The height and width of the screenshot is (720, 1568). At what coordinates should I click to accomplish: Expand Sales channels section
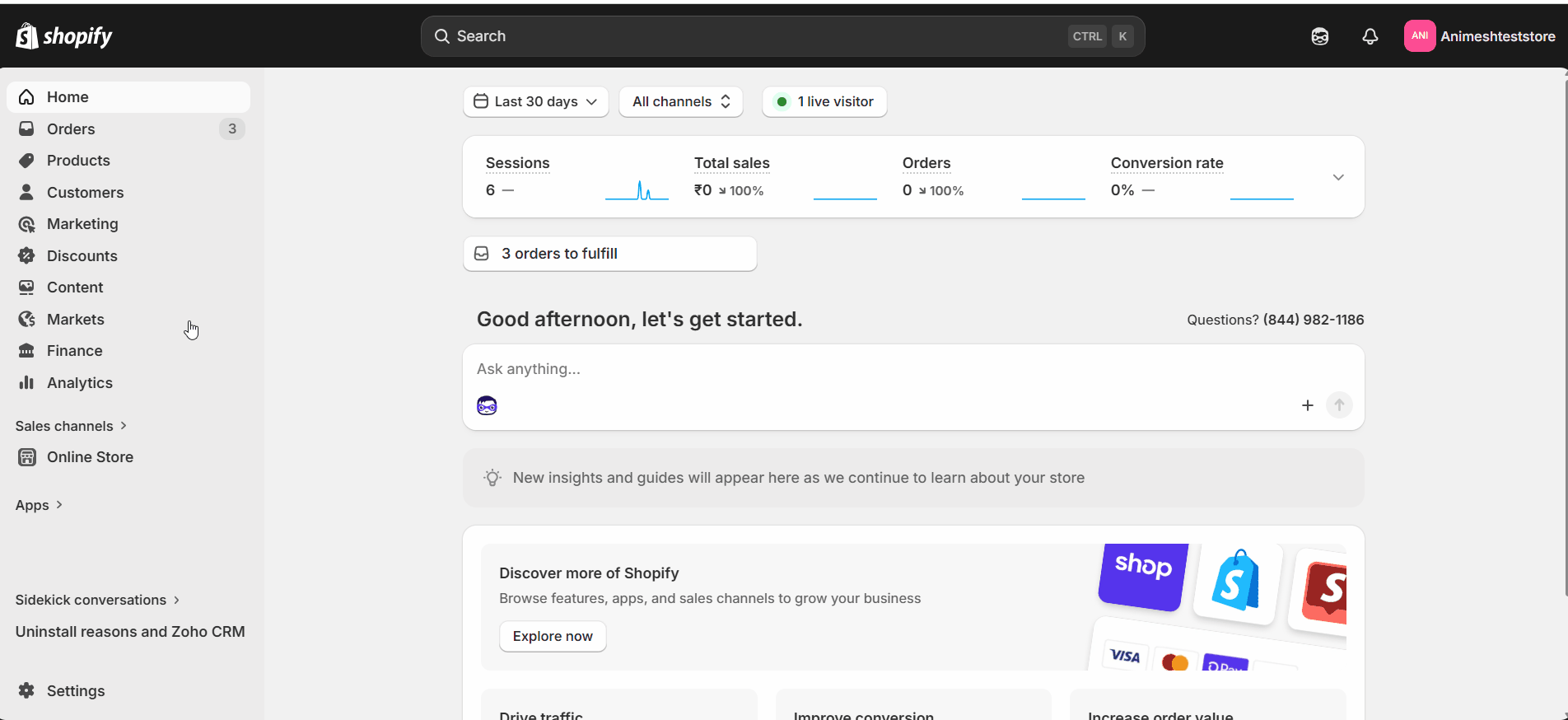coord(72,426)
